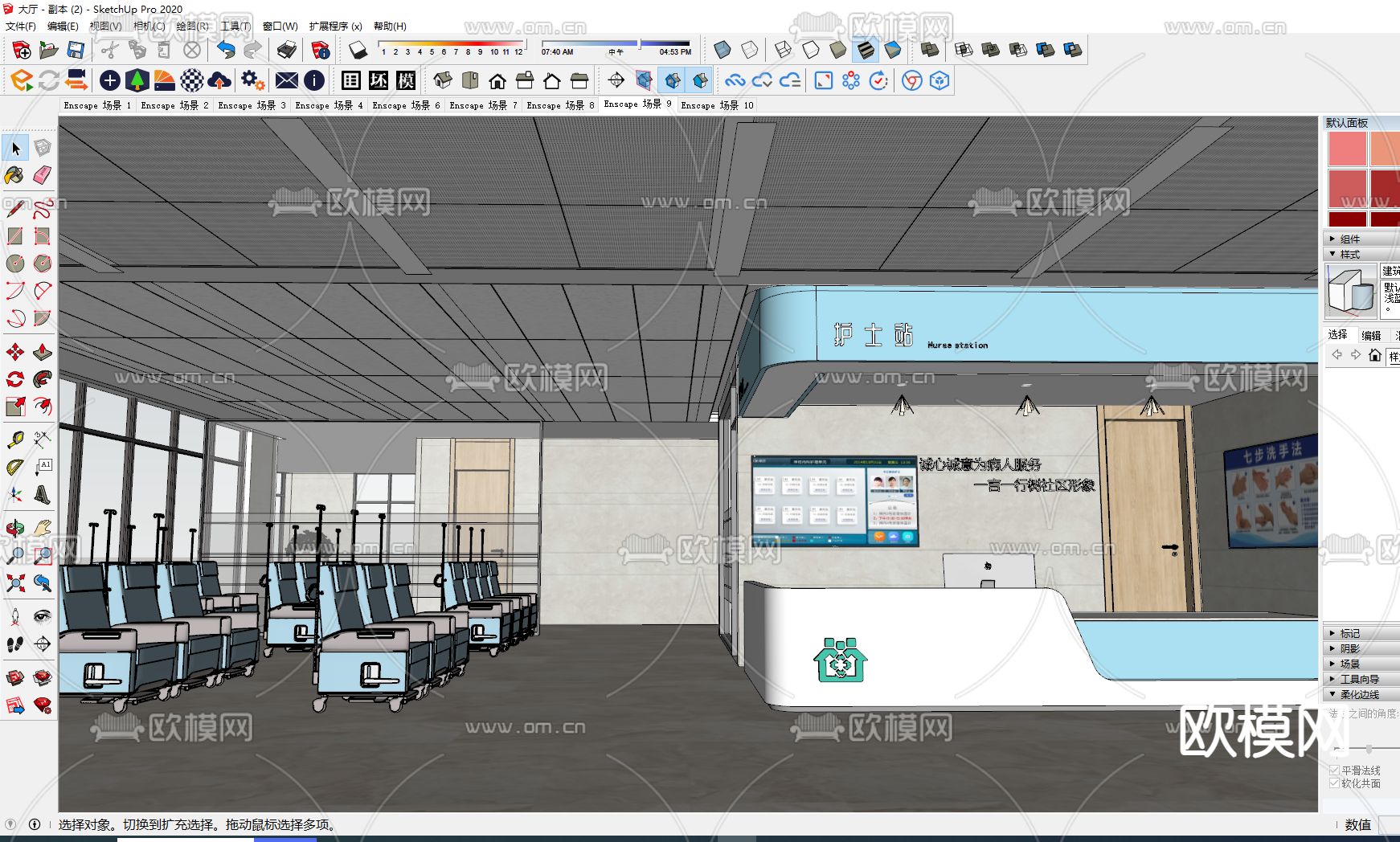Image resolution: width=1400 pixels, height=842 pixels.
Task: Click the shadow time-of-day slider
Action: tap(616, 46)
